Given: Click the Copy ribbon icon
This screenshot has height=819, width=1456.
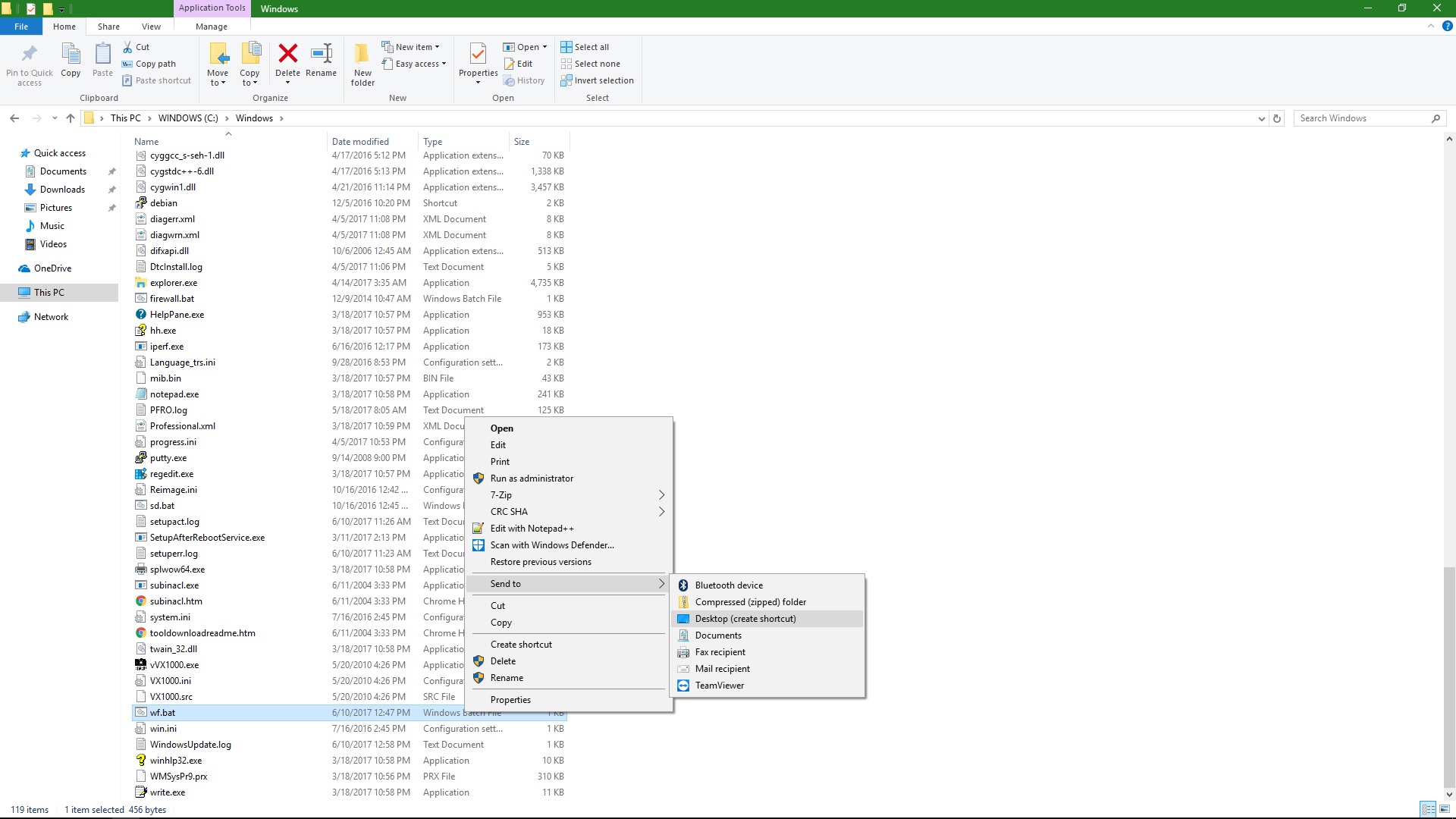Looking at the screenshot, I should [x=71, y=54].
